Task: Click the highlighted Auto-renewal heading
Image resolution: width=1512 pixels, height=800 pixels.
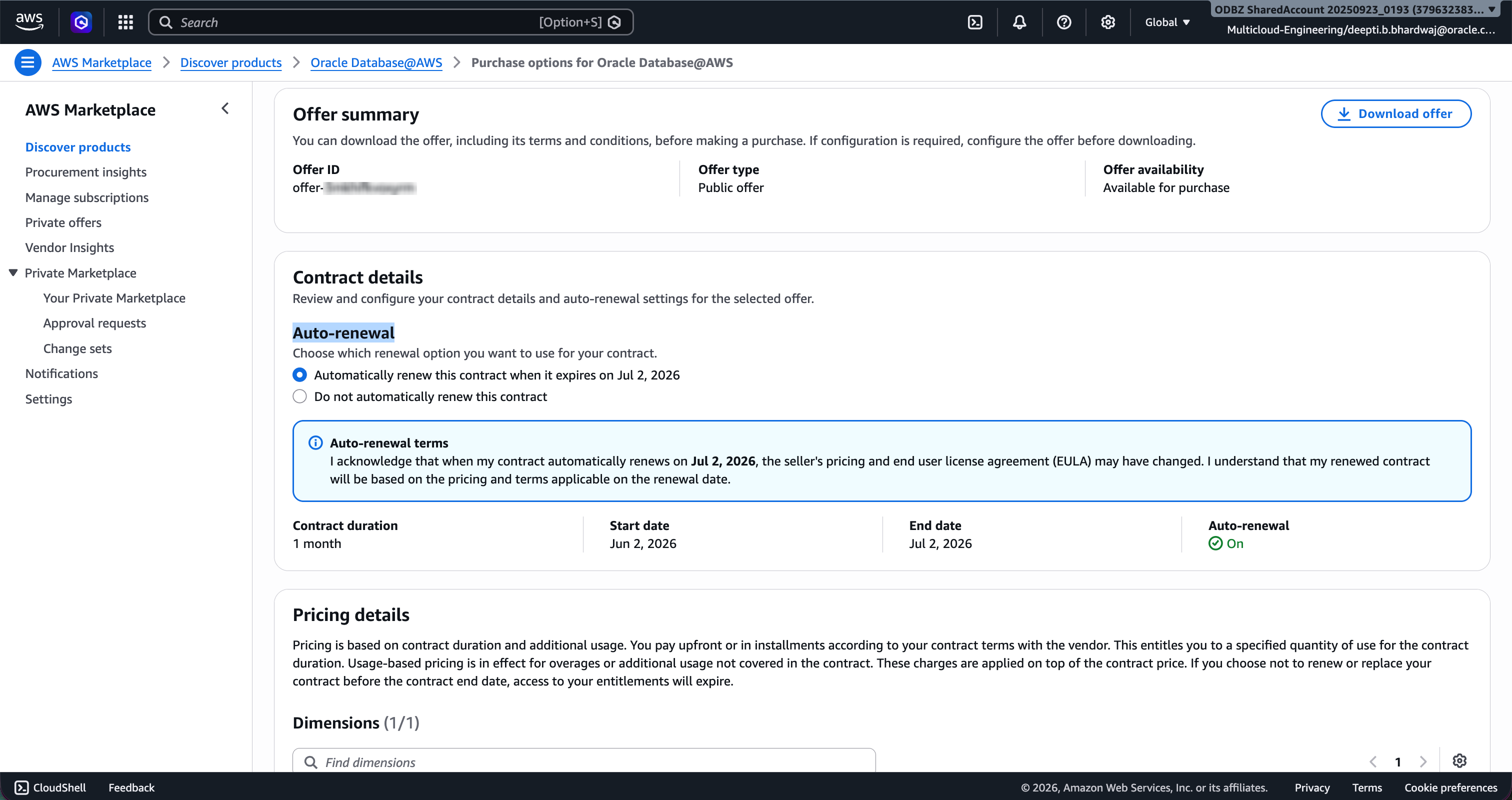Action: click(x=343, y=333)
